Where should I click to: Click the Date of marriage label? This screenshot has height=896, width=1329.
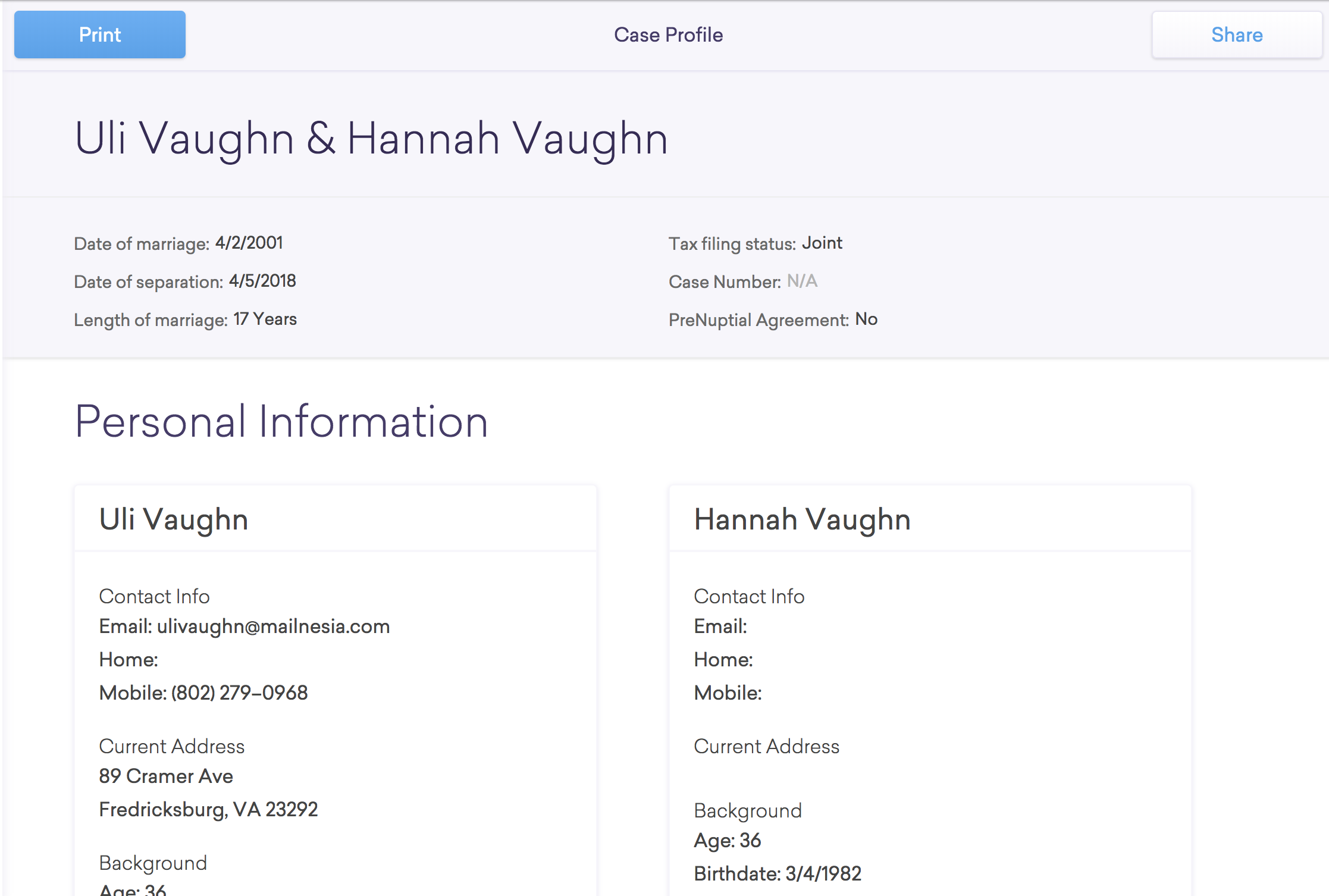click(142, 244)
